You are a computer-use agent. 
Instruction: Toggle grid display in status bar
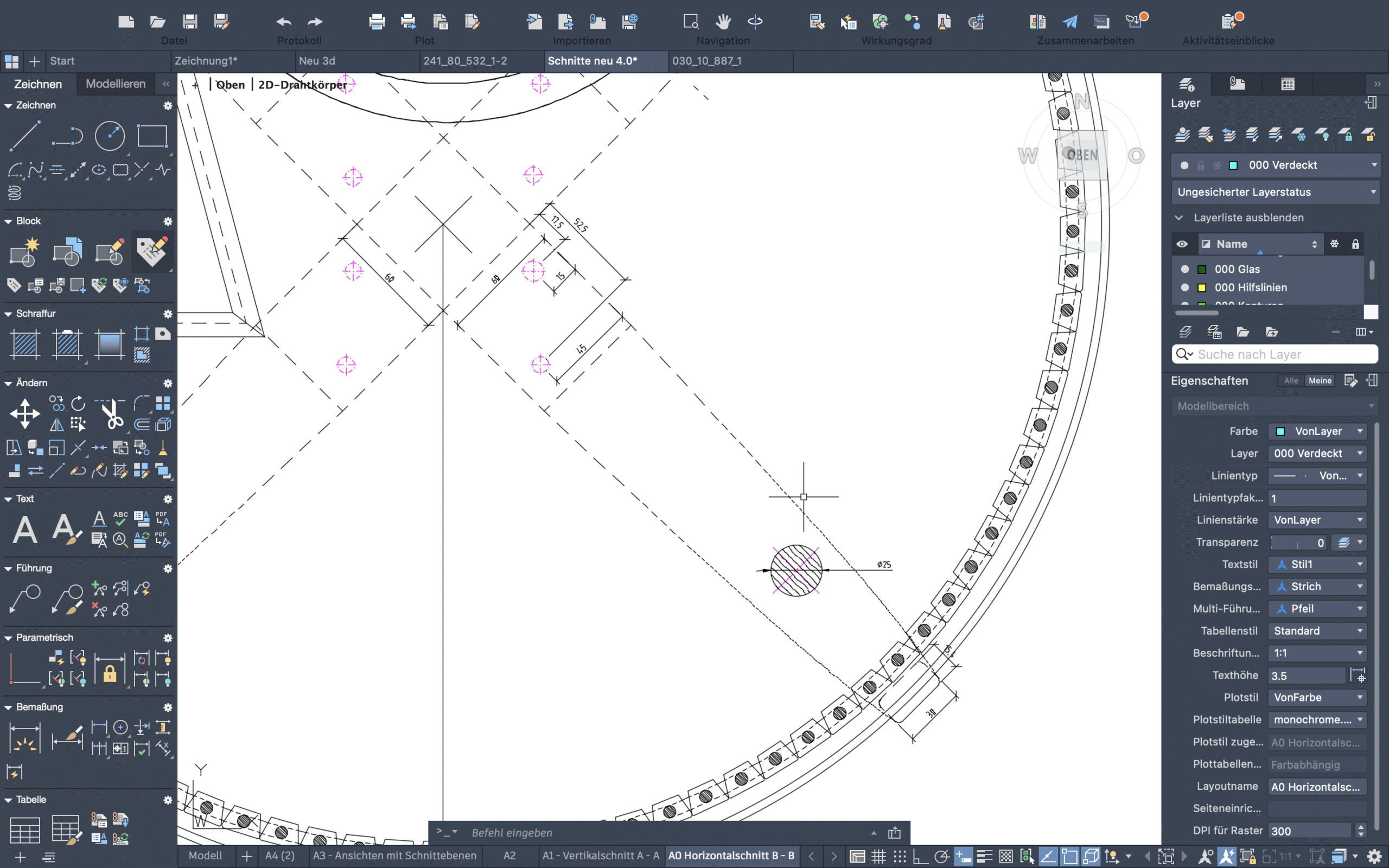878,857
